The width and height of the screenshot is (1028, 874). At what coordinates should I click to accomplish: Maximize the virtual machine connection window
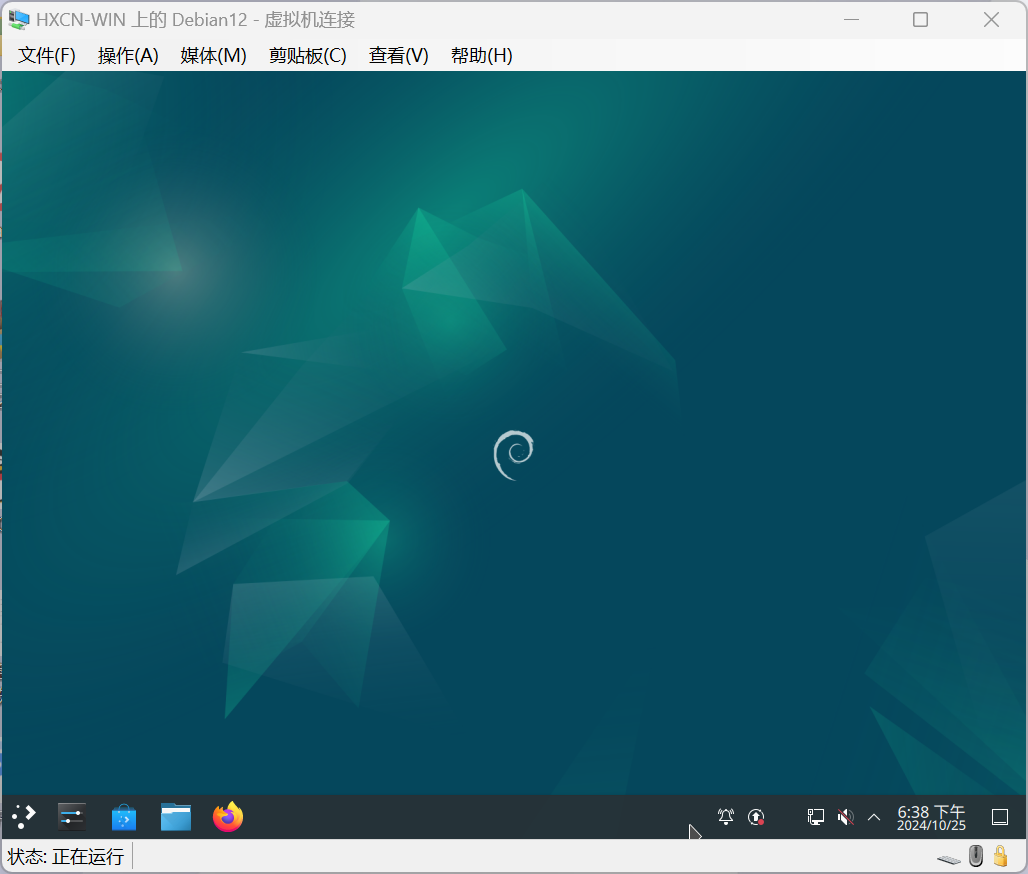pyautogui.click(x=920, y=20)
